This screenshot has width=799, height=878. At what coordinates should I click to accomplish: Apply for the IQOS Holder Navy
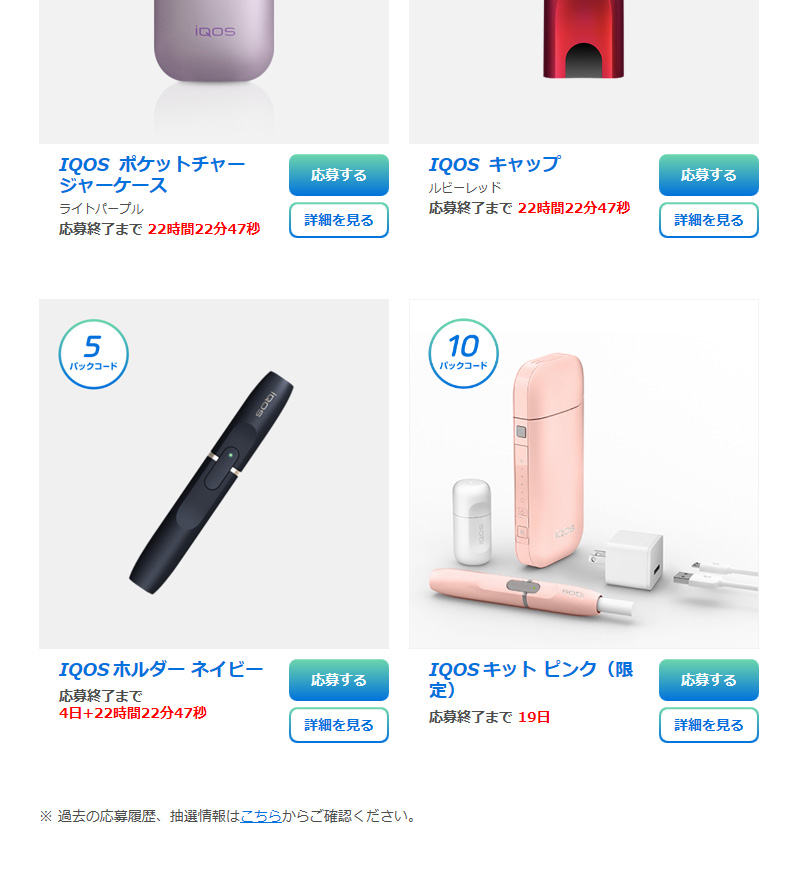pos(339,680)
